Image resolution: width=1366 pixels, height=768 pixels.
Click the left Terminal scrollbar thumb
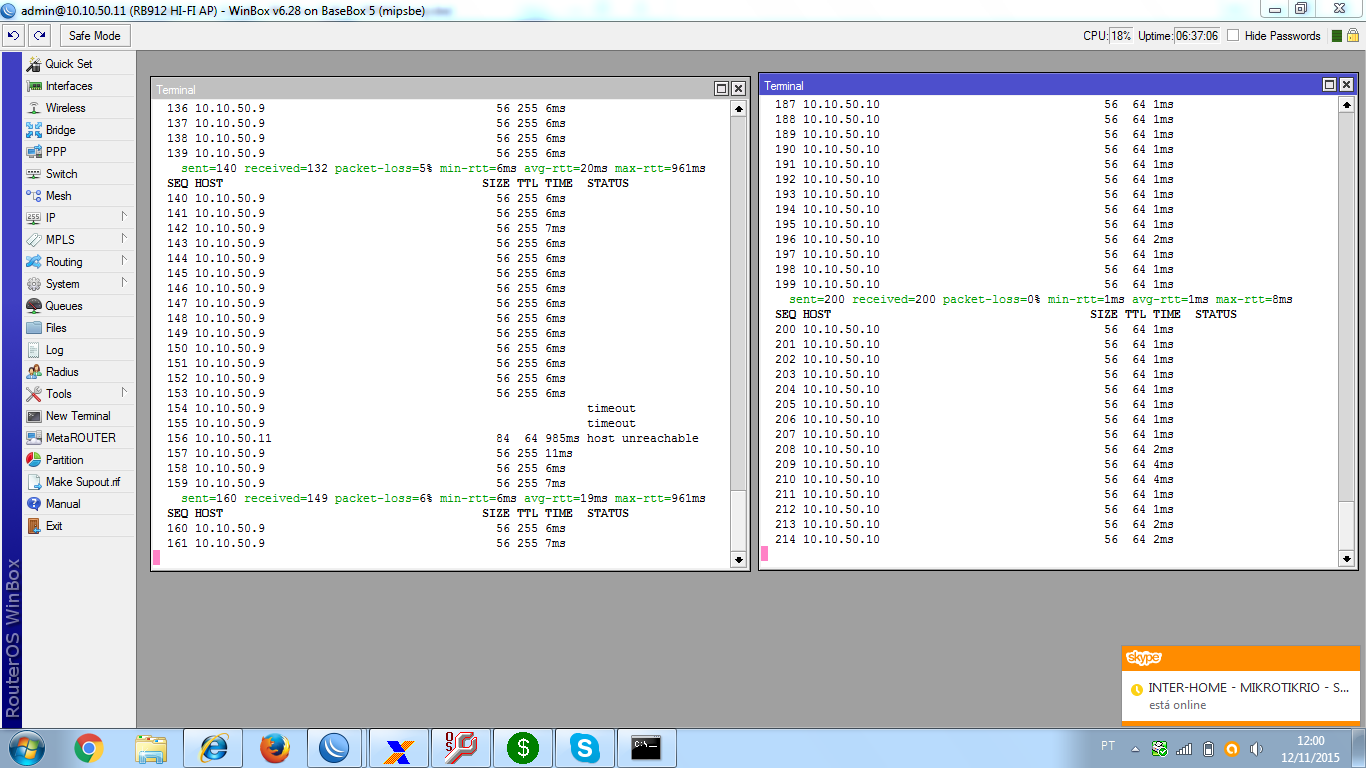pos(739,521)
